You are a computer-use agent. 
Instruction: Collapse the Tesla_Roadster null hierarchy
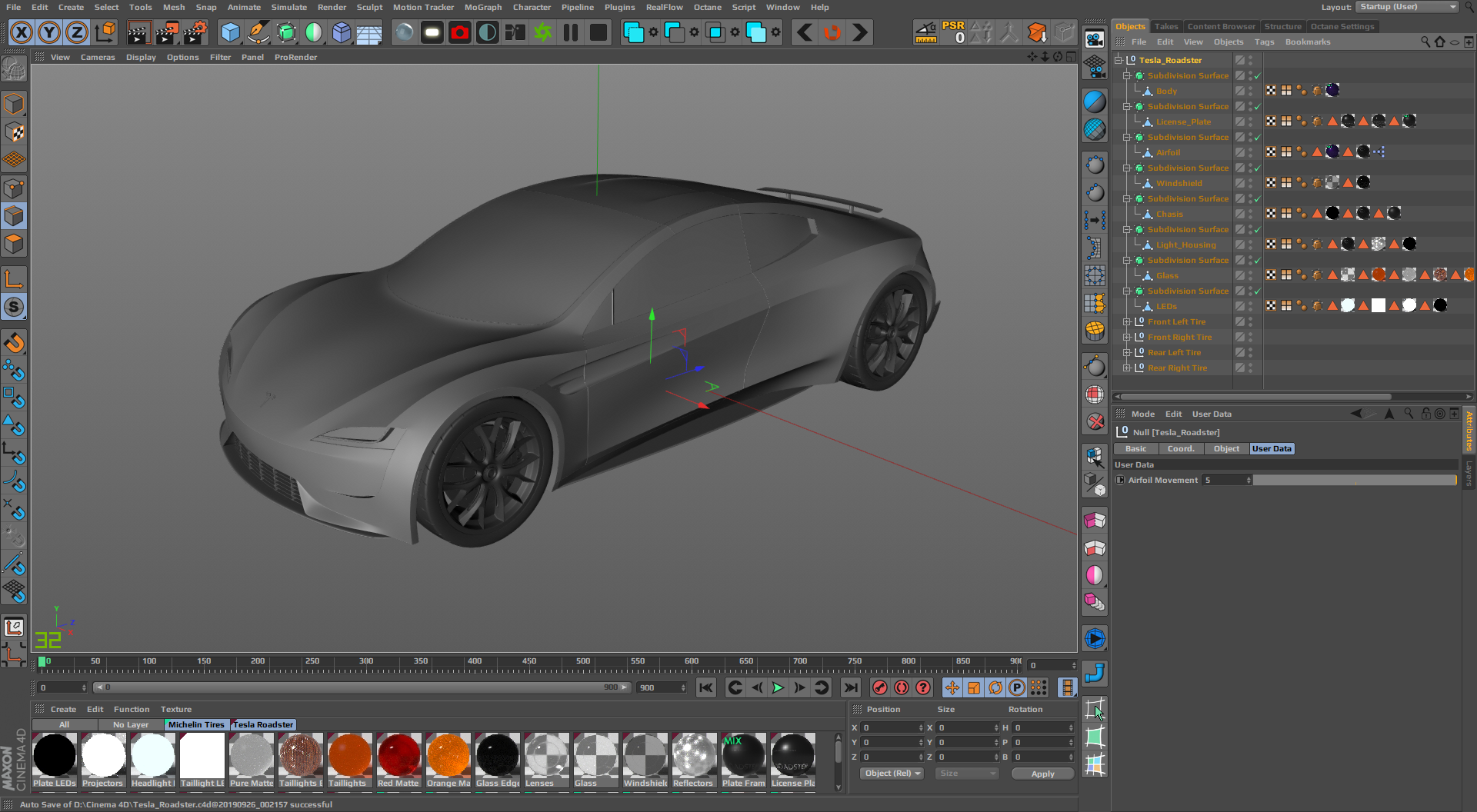(1119, 60)
